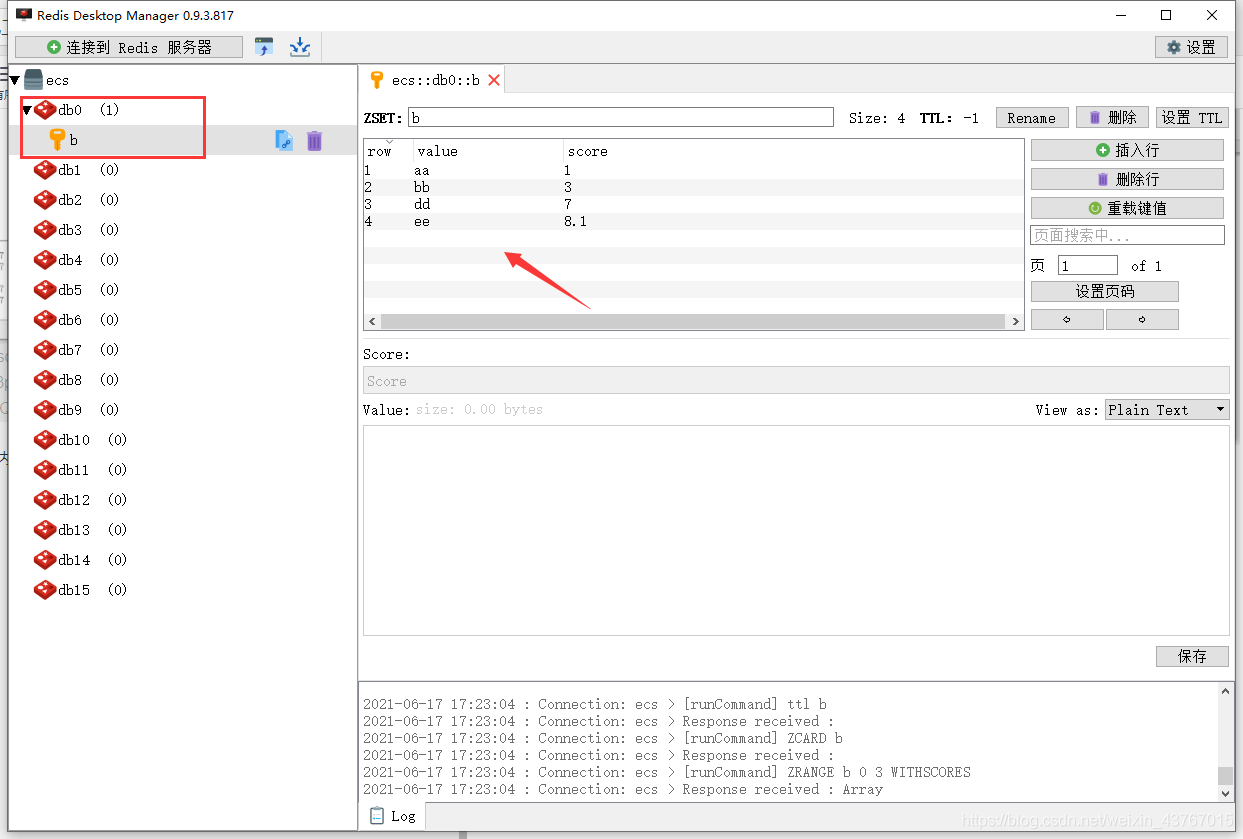Click the Redis Desktop Manager title icon
This screenshot has width=1243, height=839.
(23, 15)
